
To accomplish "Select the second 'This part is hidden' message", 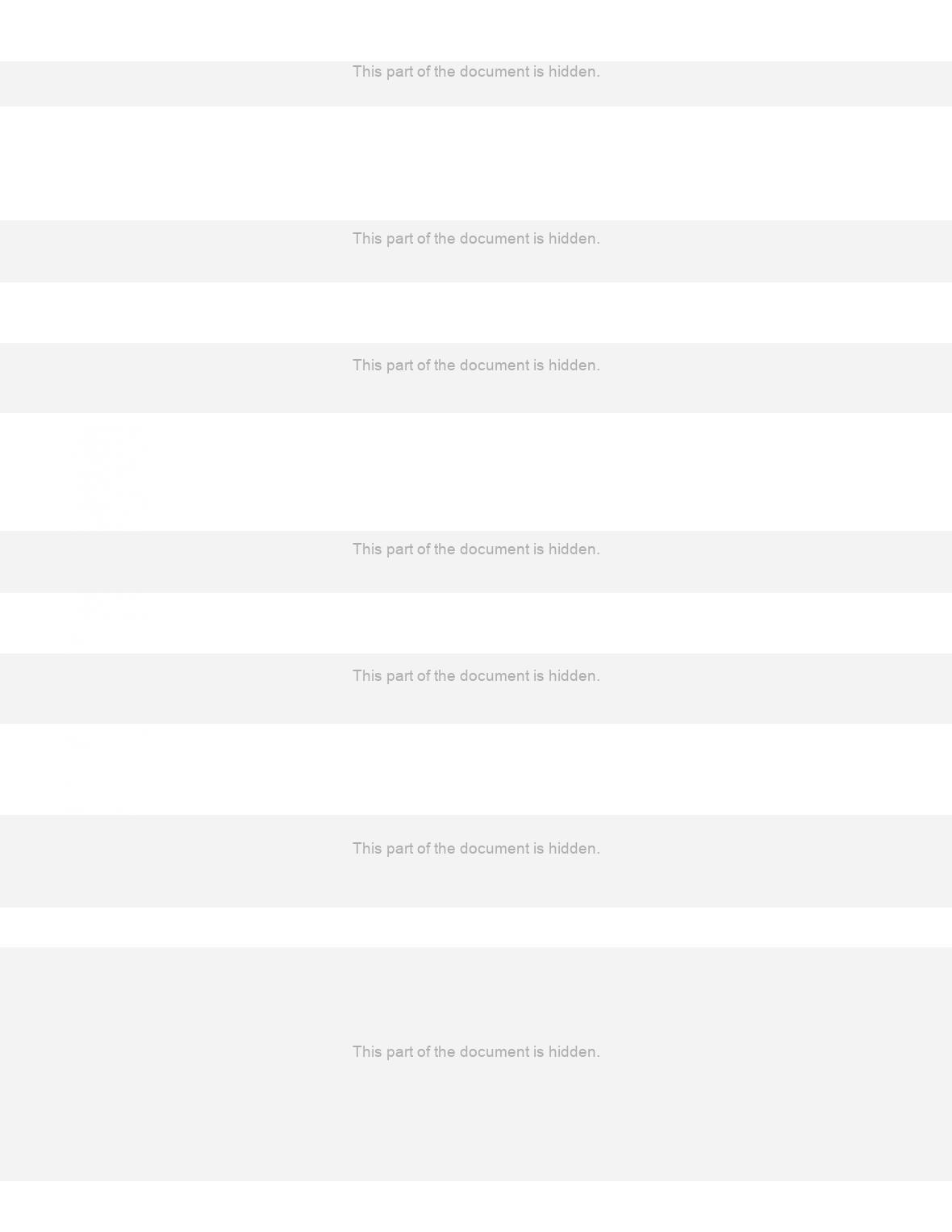I will 476,239.
